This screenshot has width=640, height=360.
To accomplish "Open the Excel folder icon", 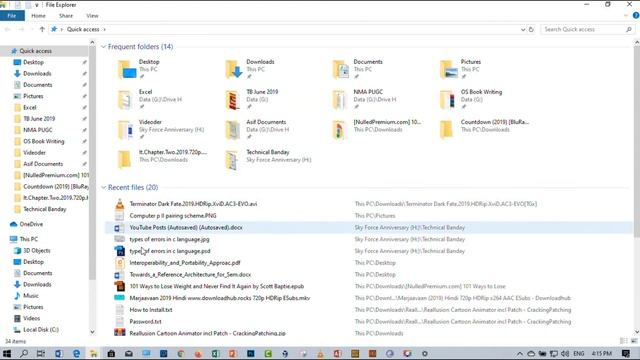I will coord(125,99).
